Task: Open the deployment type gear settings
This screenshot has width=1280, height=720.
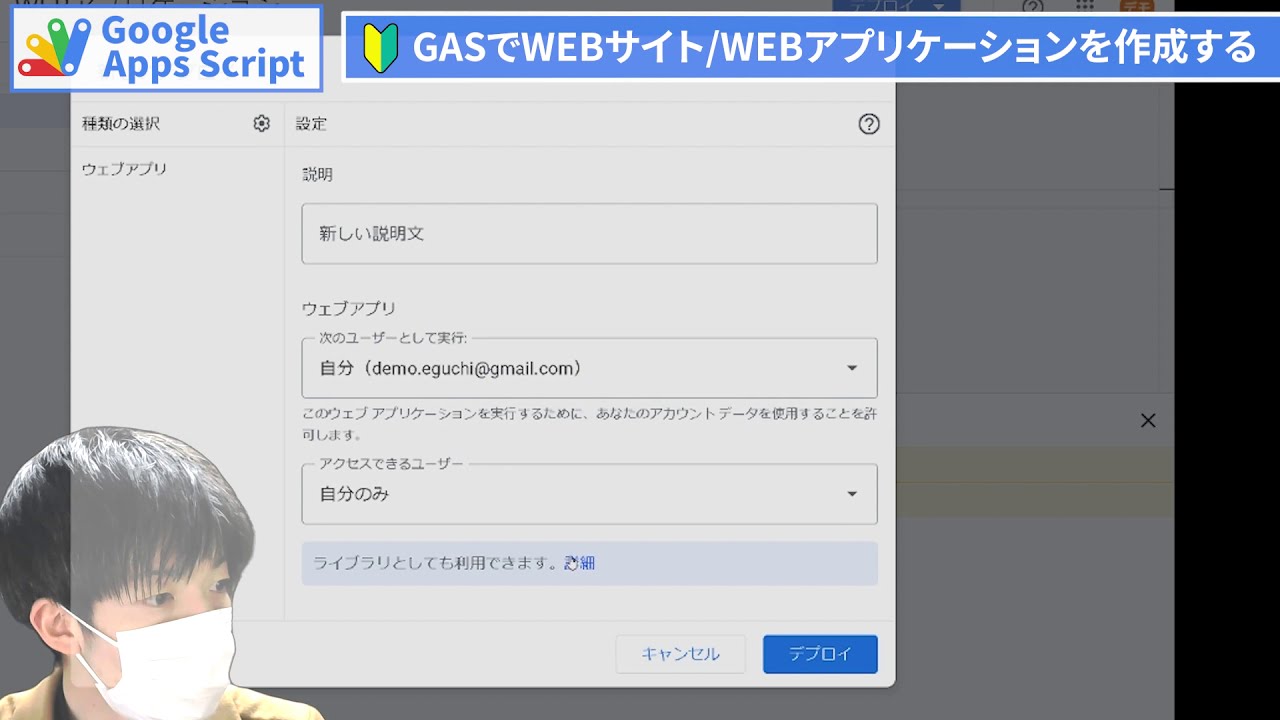Action: 261,124
